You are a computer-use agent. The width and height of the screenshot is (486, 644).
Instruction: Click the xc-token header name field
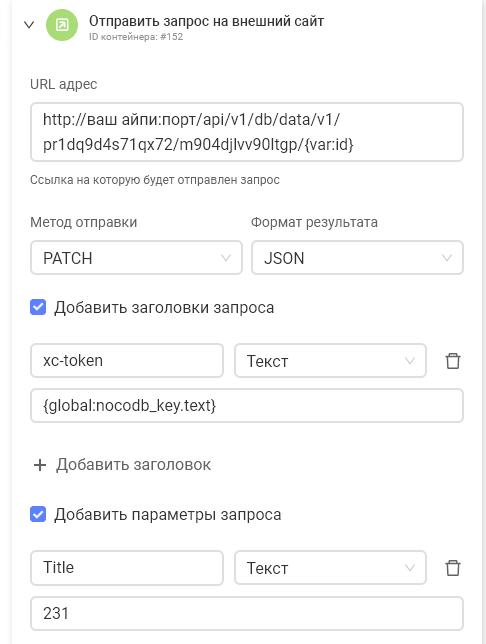click(x=127, y=361)
